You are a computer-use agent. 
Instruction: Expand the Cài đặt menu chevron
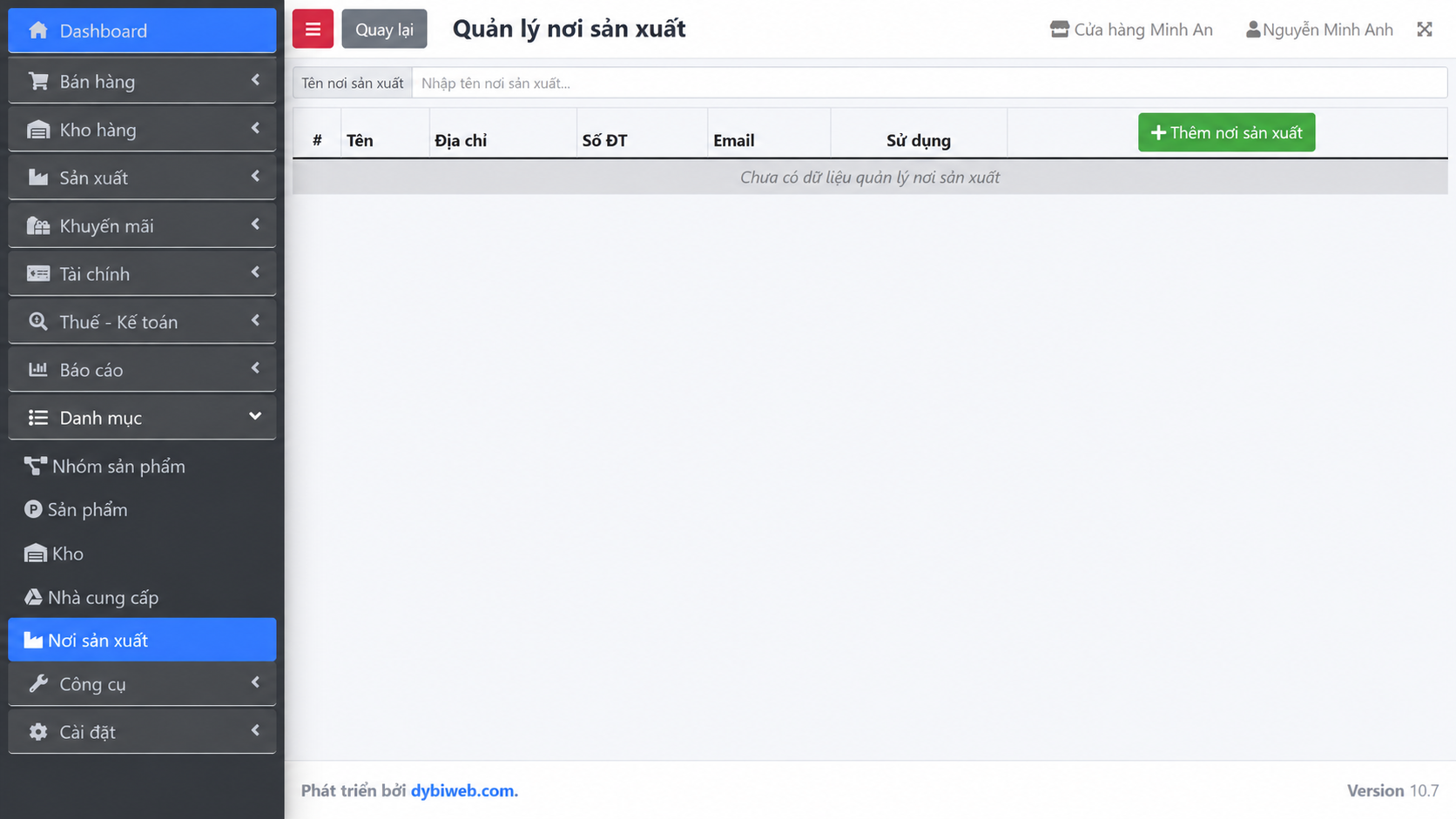[255, 730]
